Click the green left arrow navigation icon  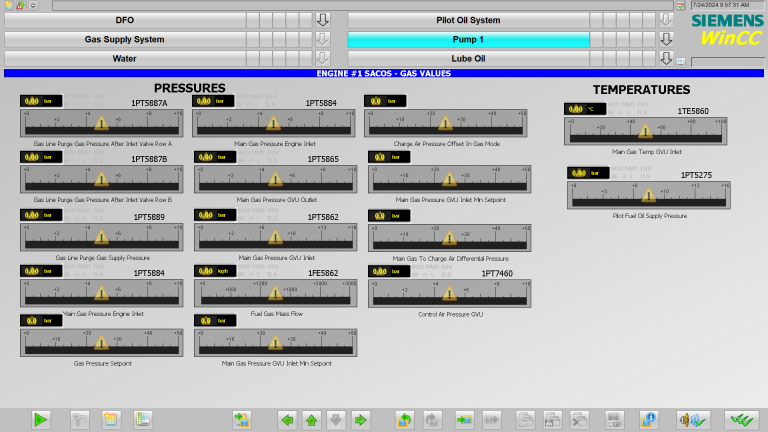pyautogui.click(x=287, y=419)
